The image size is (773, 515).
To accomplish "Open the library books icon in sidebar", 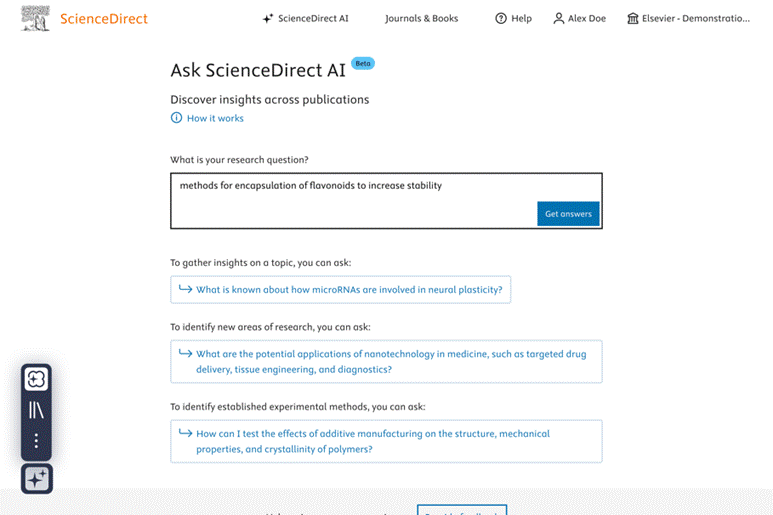I will [36, 410].
